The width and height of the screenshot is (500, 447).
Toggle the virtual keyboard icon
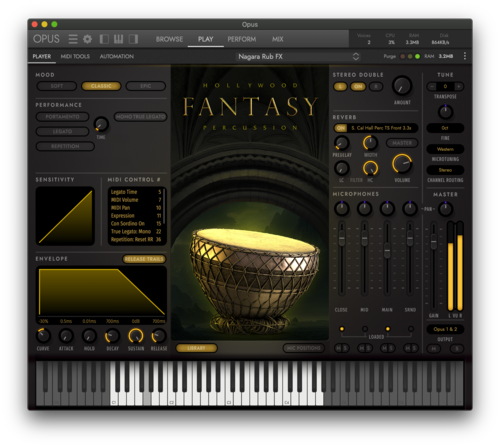(x=119, y=39)
